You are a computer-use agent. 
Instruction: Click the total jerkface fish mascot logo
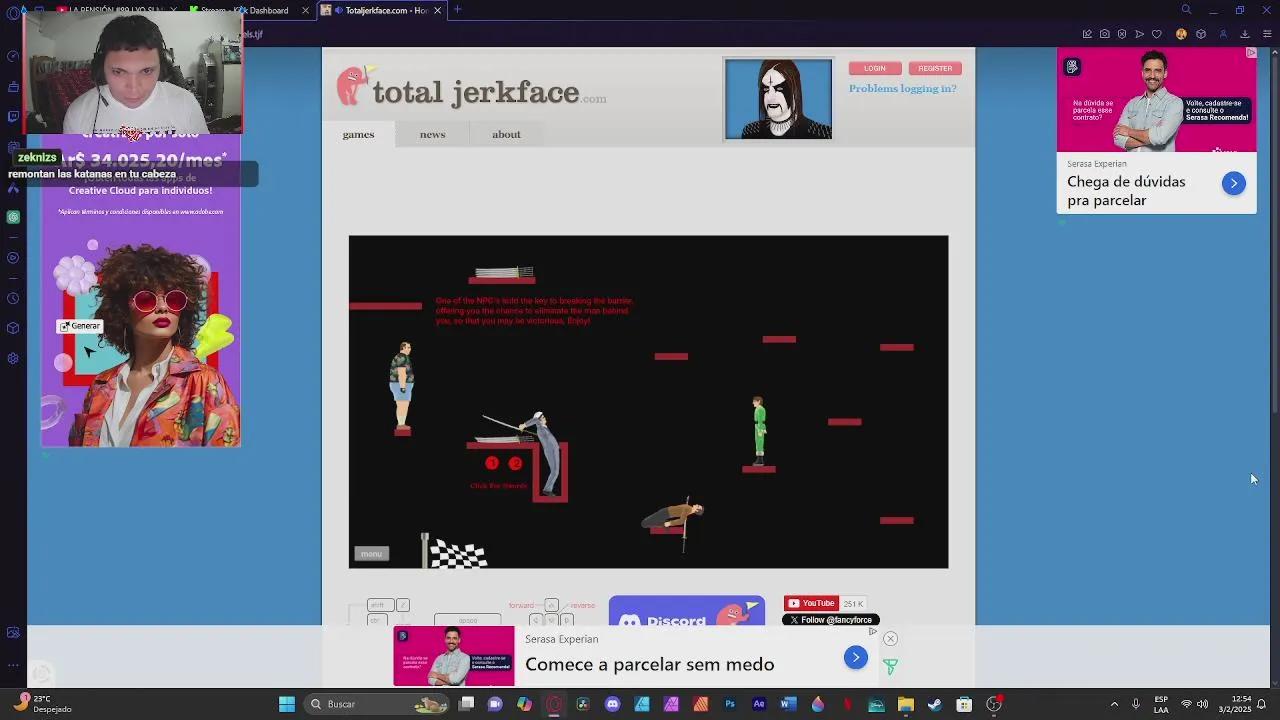tap(352, 86)
